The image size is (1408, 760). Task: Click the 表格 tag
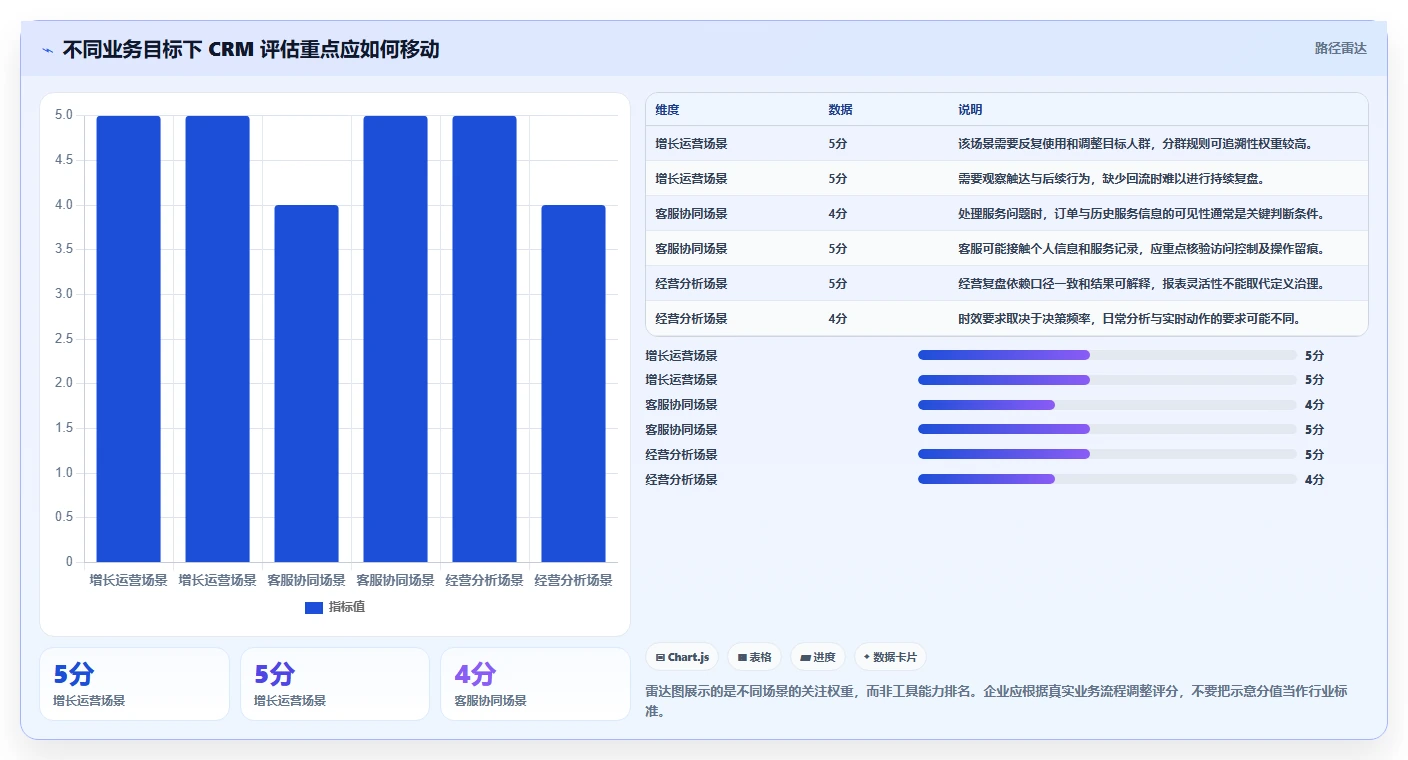tap(754, 657)
